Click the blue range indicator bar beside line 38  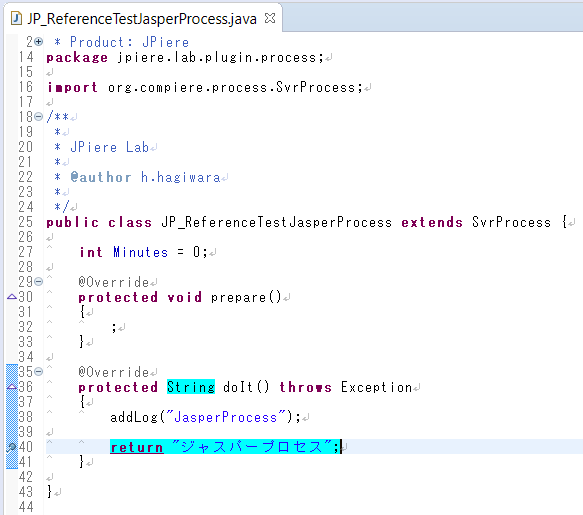(x=12, y=417)
